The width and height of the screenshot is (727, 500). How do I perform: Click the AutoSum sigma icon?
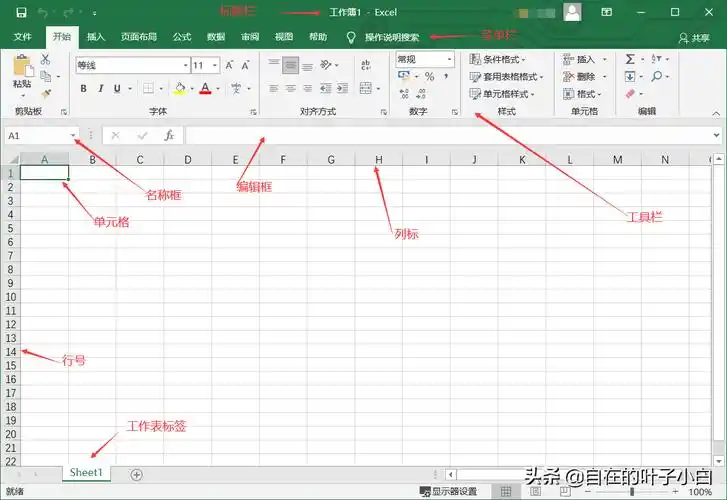[630, 59]
